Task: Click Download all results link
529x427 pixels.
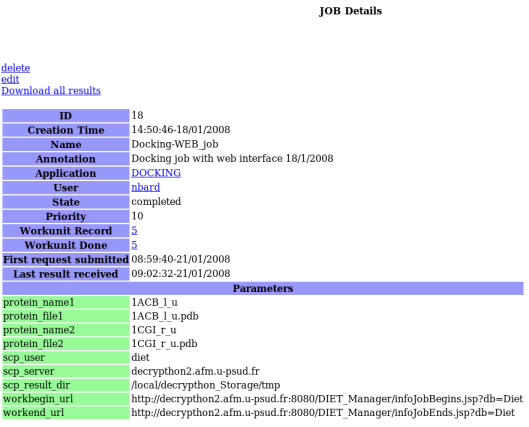Action: pos(51,90)
